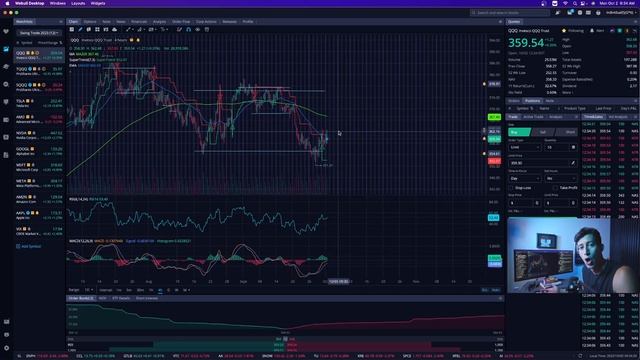
Task: Select META row in watchlist
Action: click(x=39, y=183)
